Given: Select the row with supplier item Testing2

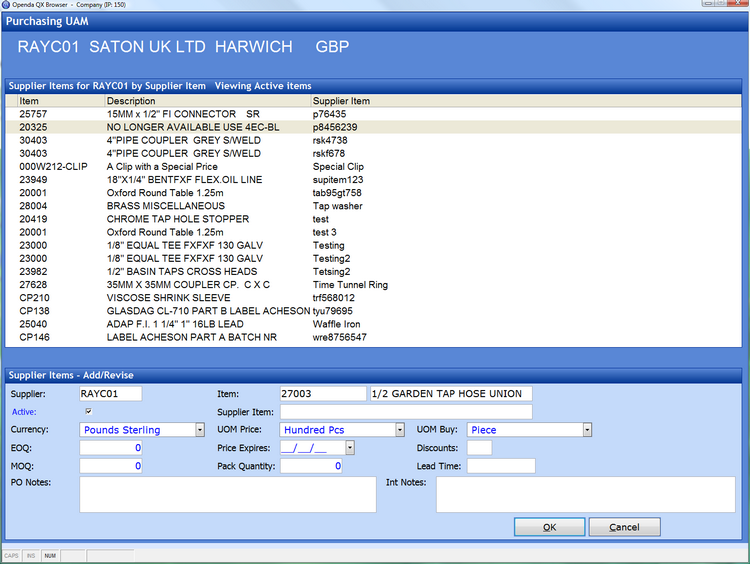Looking at the screenshot, I should (373, 258).
